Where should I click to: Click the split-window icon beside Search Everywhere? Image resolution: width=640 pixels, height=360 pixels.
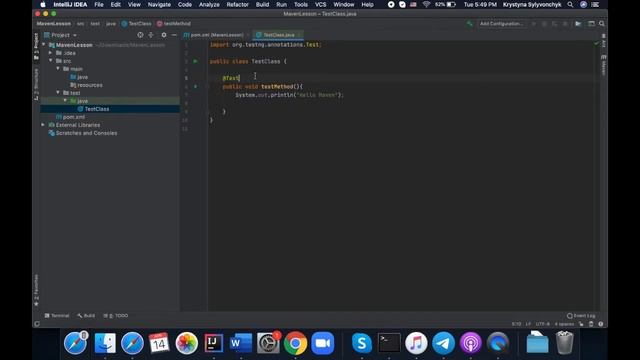(x=591, y=24)
